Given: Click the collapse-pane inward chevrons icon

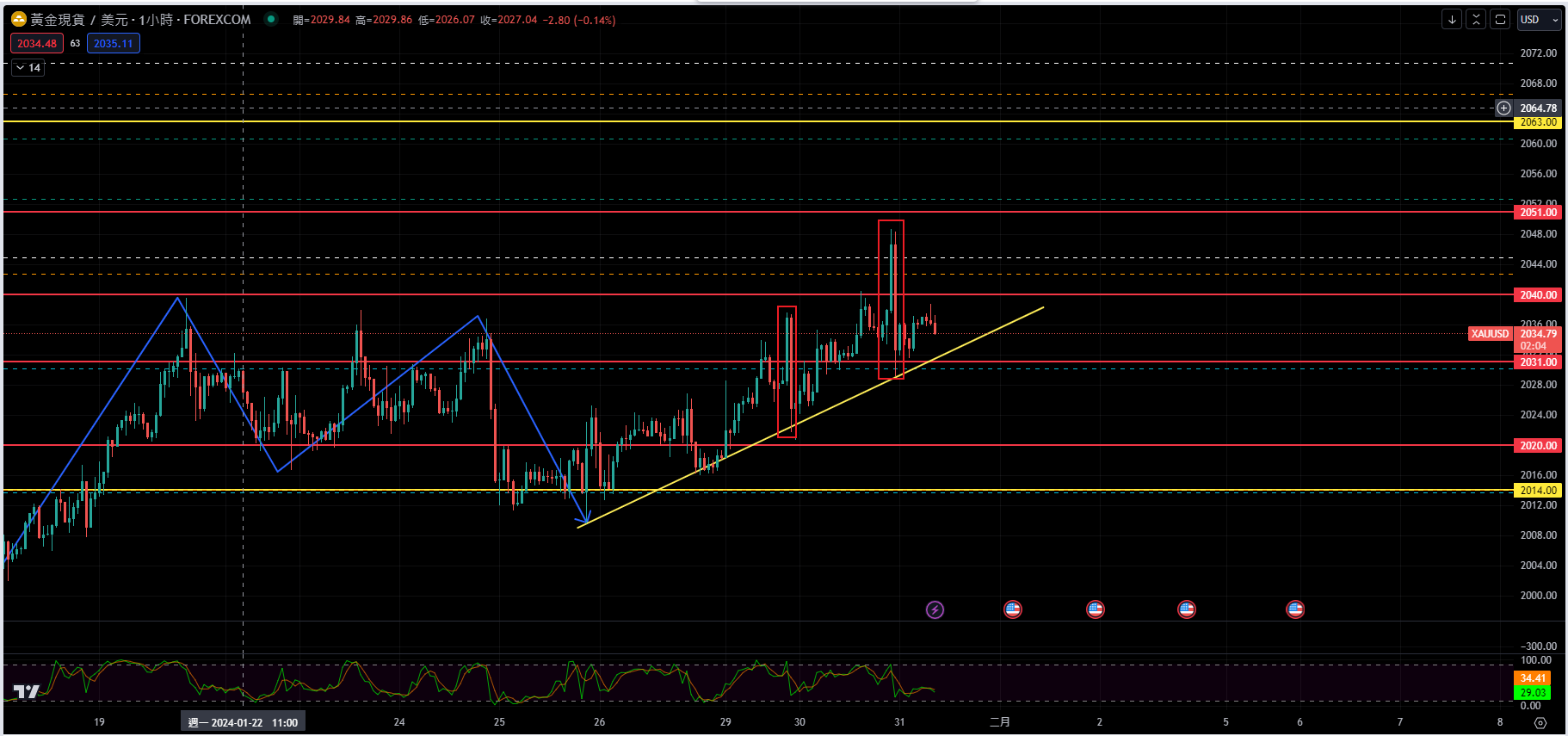Looking at the screenshot, I should 1476,19.
